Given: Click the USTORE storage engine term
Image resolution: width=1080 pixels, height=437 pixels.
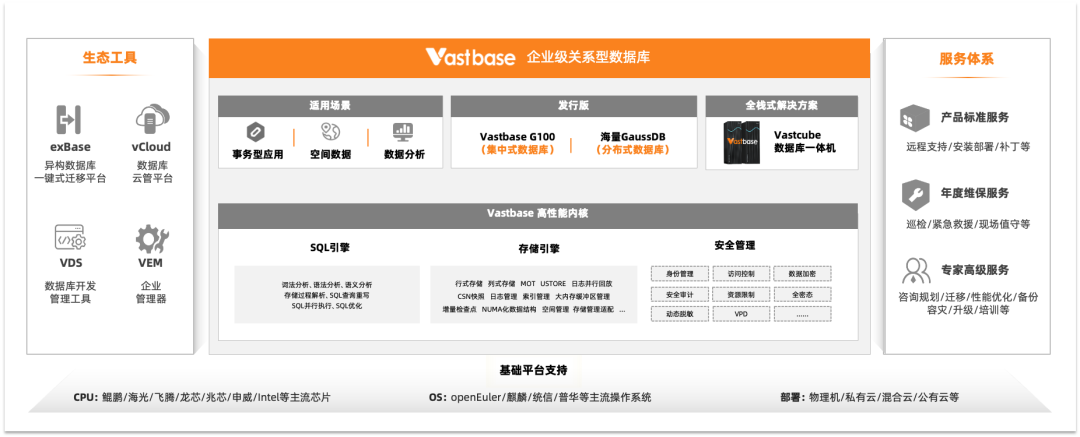Looking at the screenshot, I should click(x=553, y=283).
